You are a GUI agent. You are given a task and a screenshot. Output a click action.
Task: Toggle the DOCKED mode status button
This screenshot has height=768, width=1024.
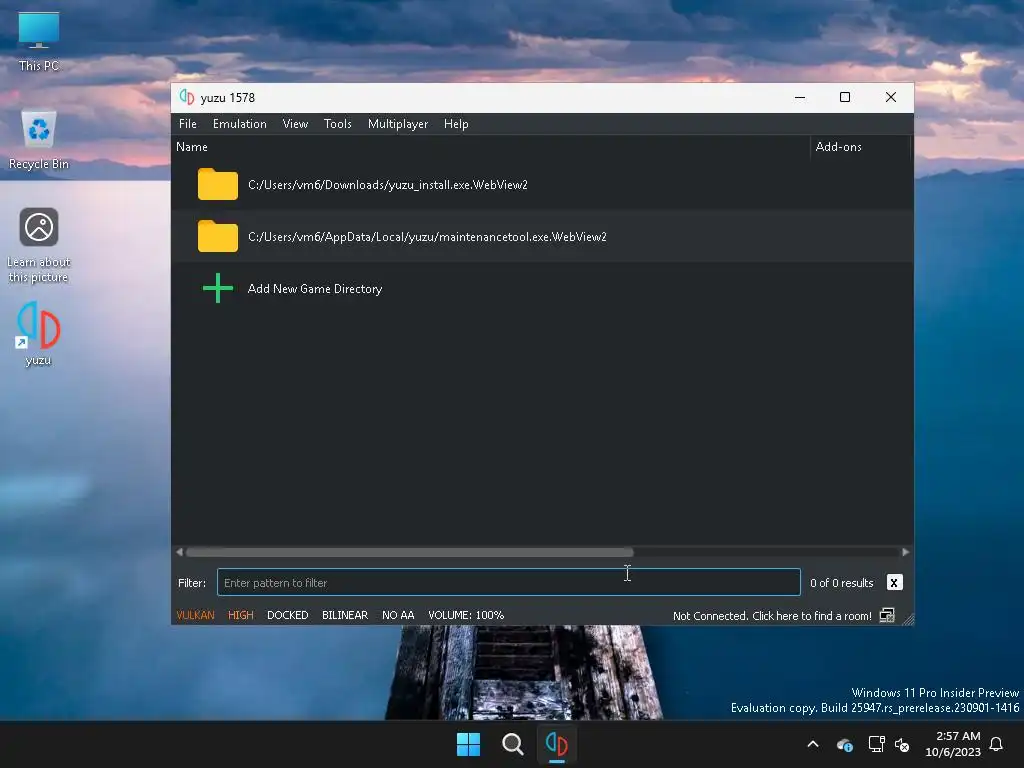287,615
